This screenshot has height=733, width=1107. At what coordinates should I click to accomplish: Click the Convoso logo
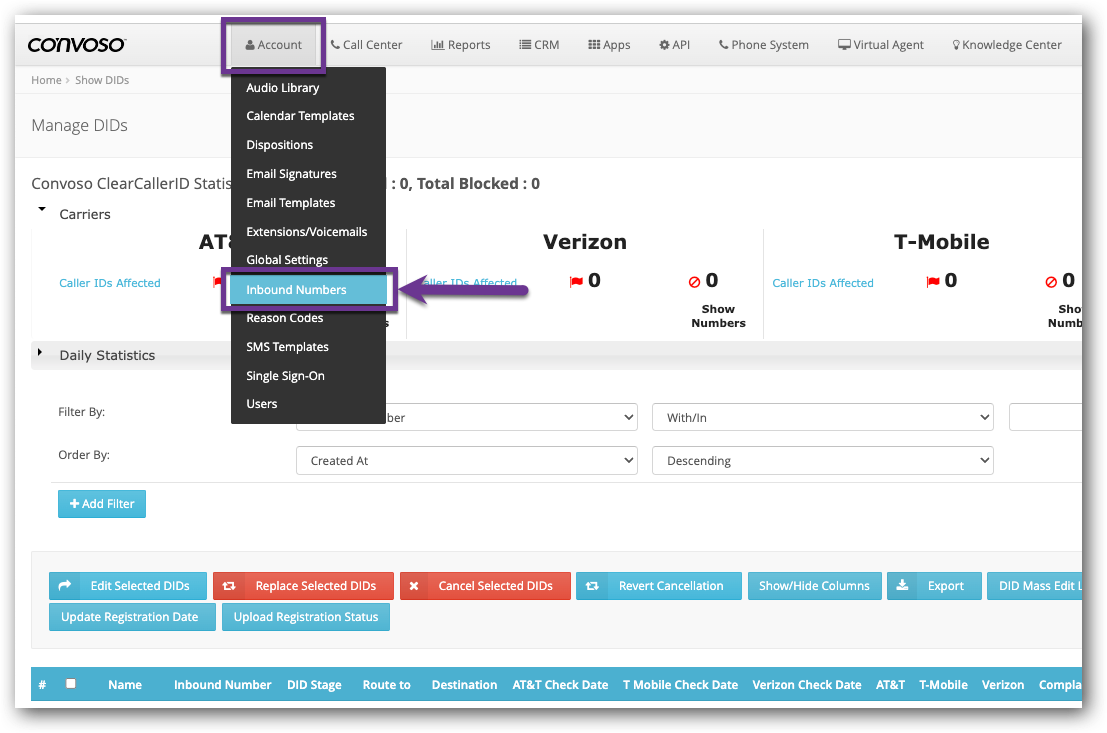click(x=76, y=44)
